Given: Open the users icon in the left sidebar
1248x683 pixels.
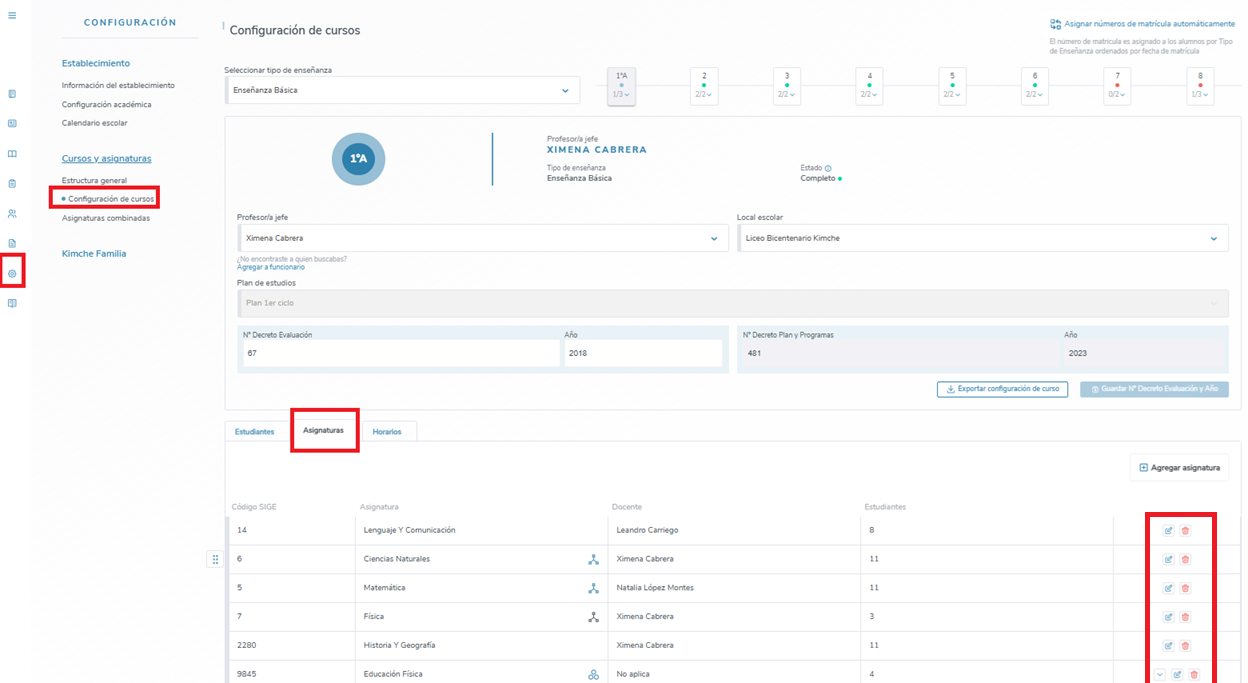Looking at the screenshot, I should coord(12,214).
